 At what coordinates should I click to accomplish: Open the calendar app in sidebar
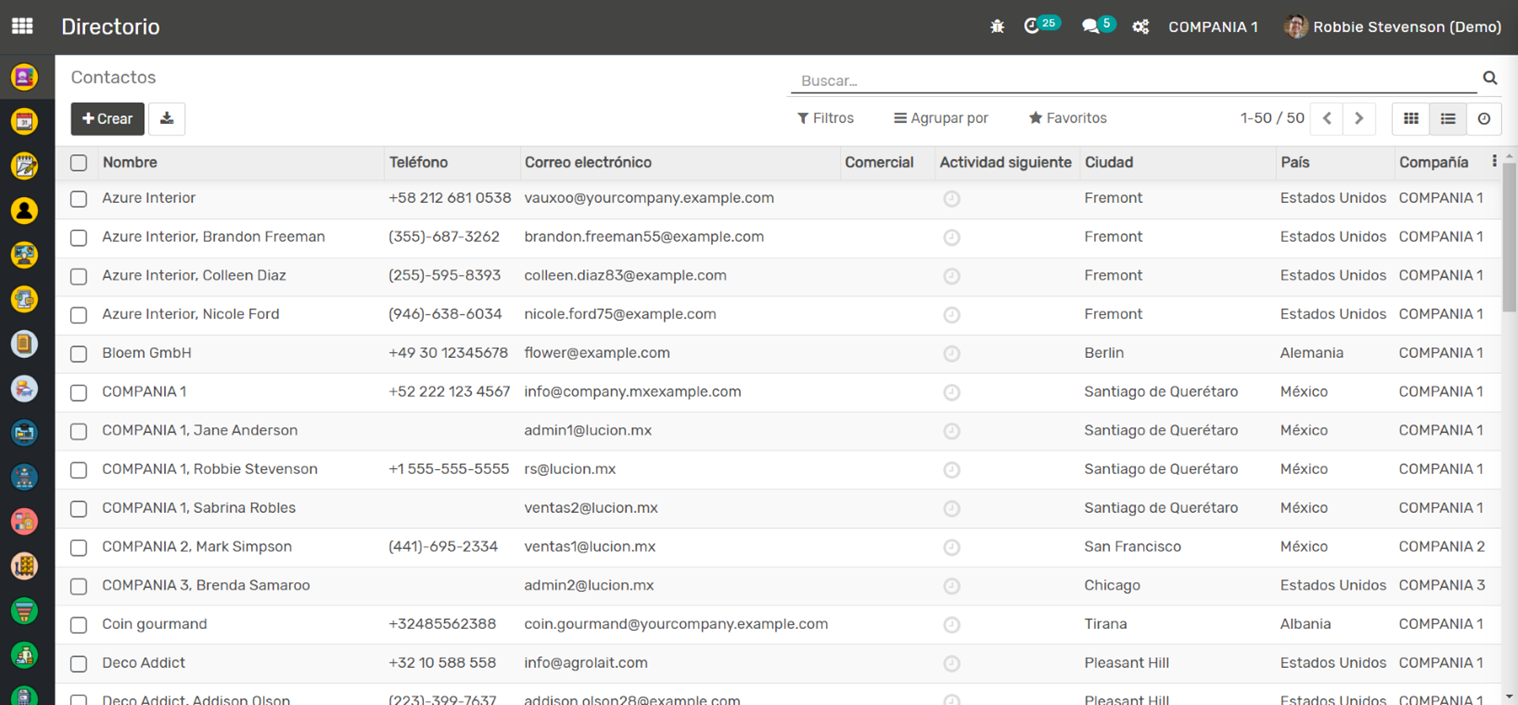(x=24, y=121)
